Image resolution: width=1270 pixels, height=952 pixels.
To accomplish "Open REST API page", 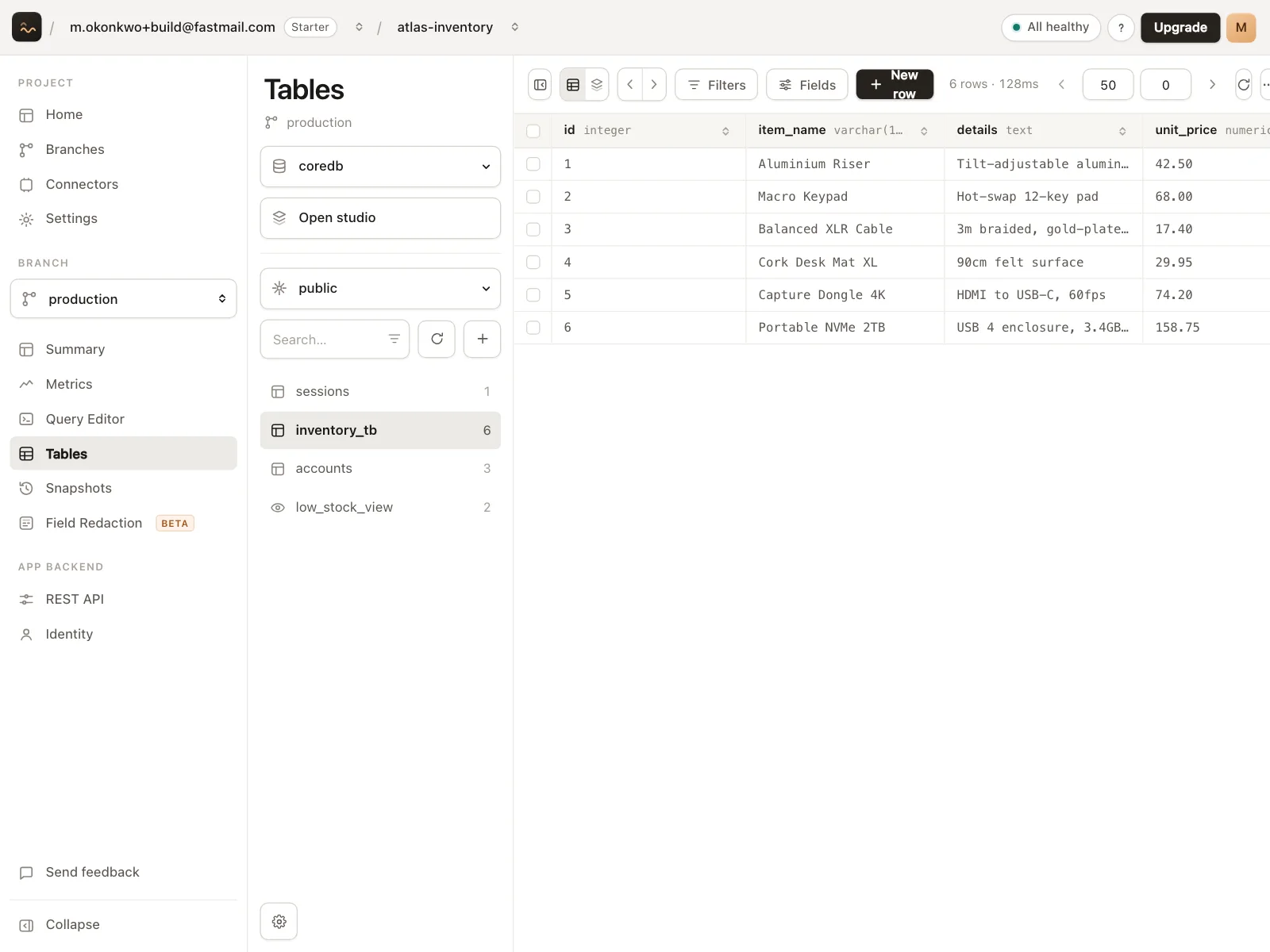I will pyautogui.click(x=124, y=599).
